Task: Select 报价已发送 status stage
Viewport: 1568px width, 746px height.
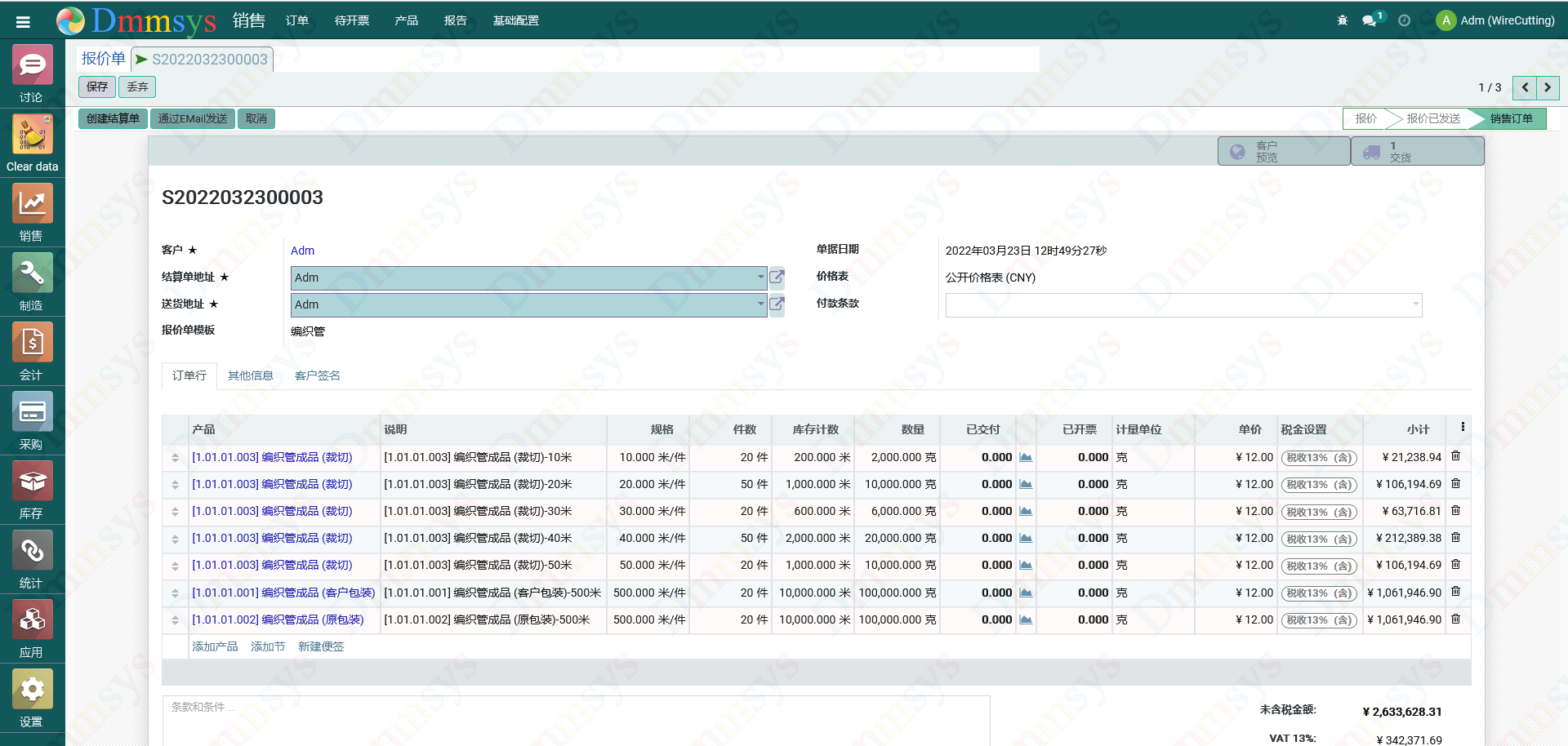Action: [x=1433, y=118]
